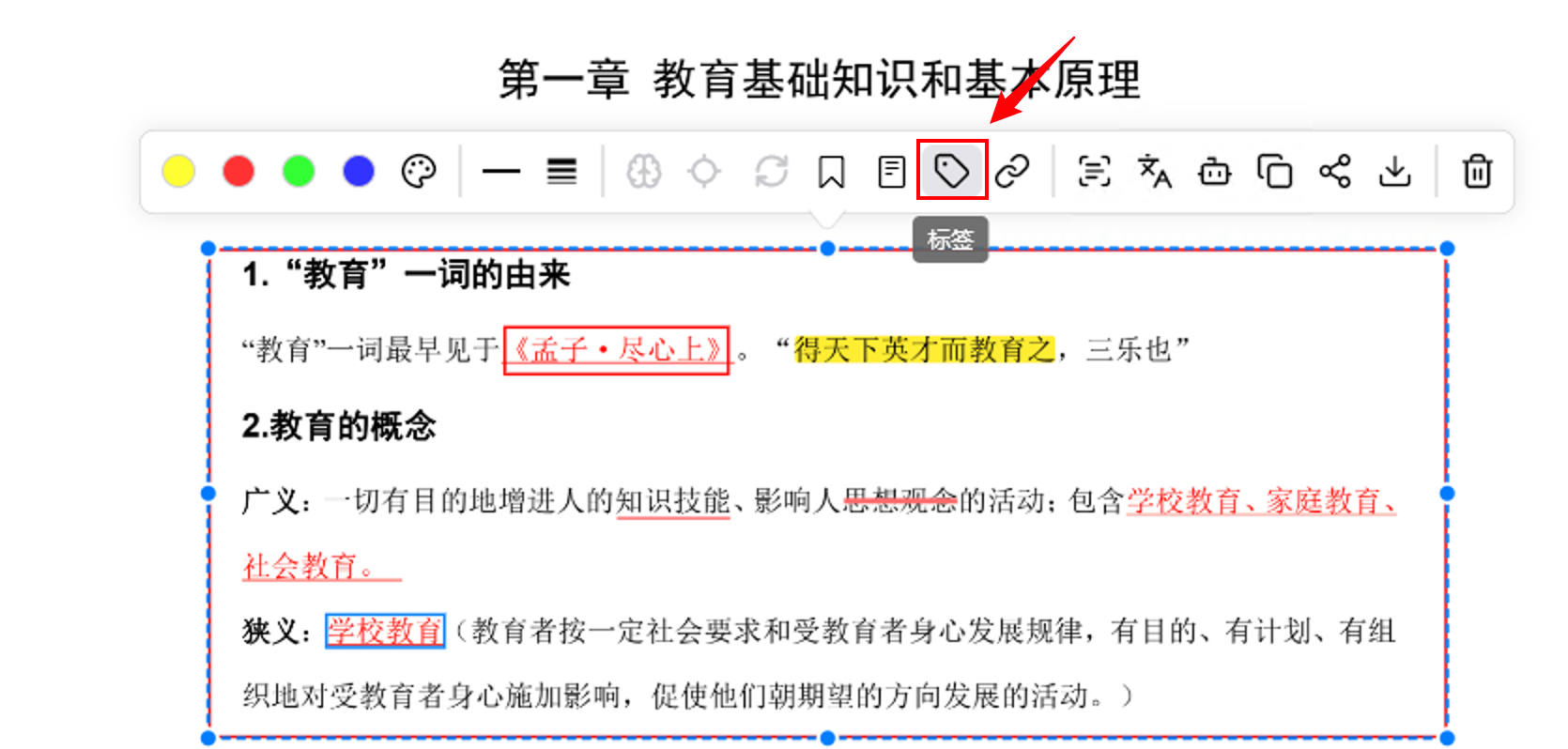
Task: Pick the blue highlight color
Action: 359,172
